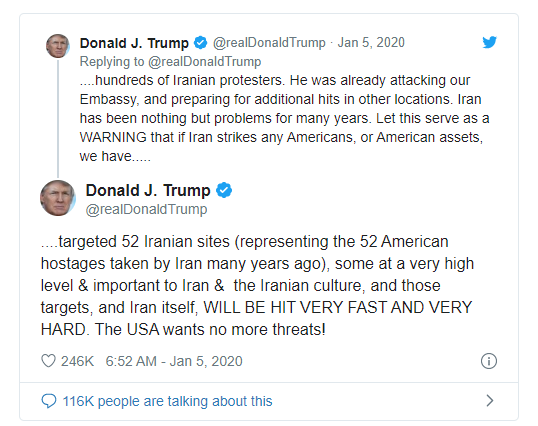This screenshot has width=538, height=426.
Task: Click the bold Donald J. Trump name on the top tweet
Action: click(x=134, y=43)
